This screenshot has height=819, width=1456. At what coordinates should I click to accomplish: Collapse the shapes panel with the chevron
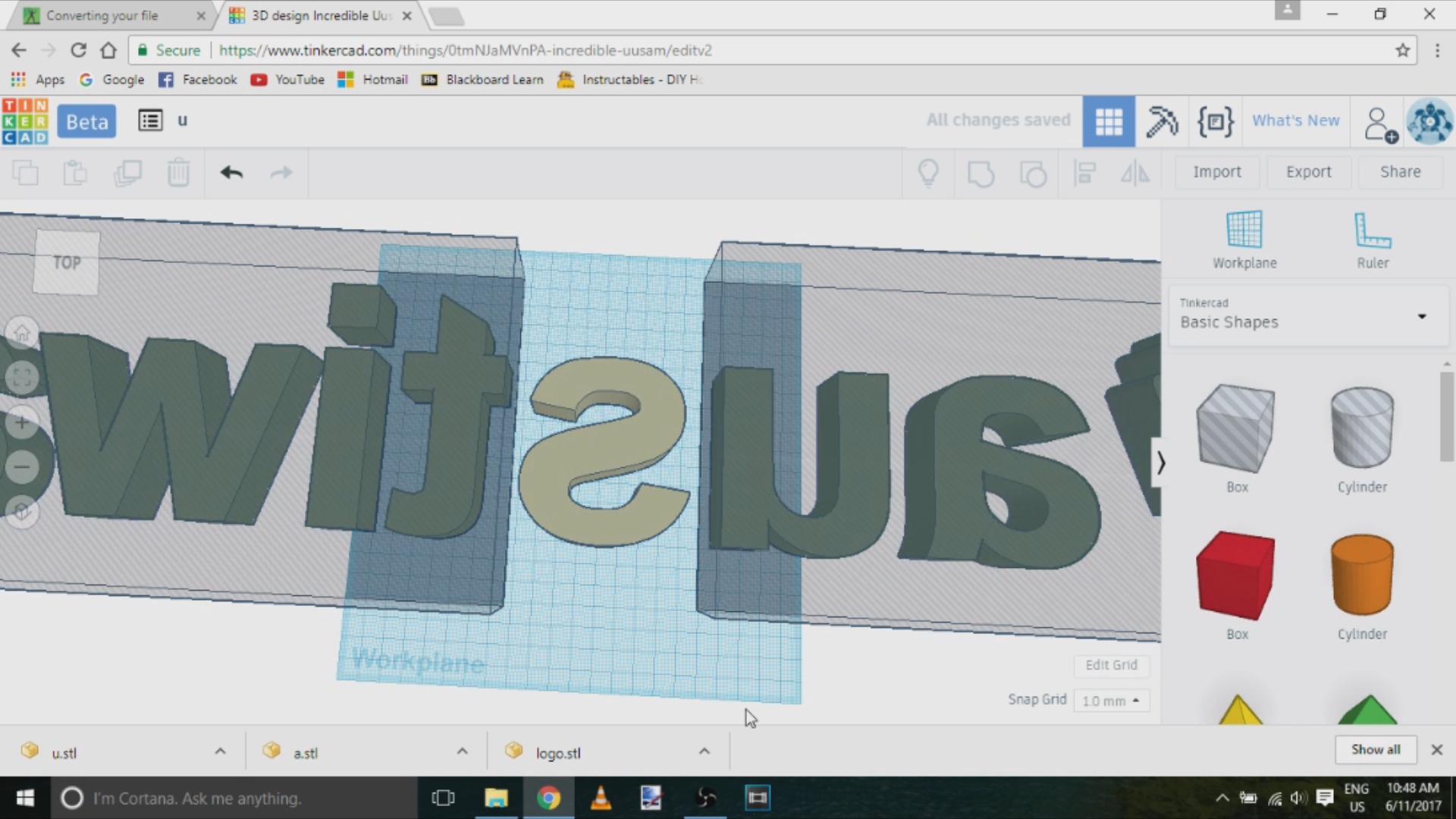pos(1160,462)
